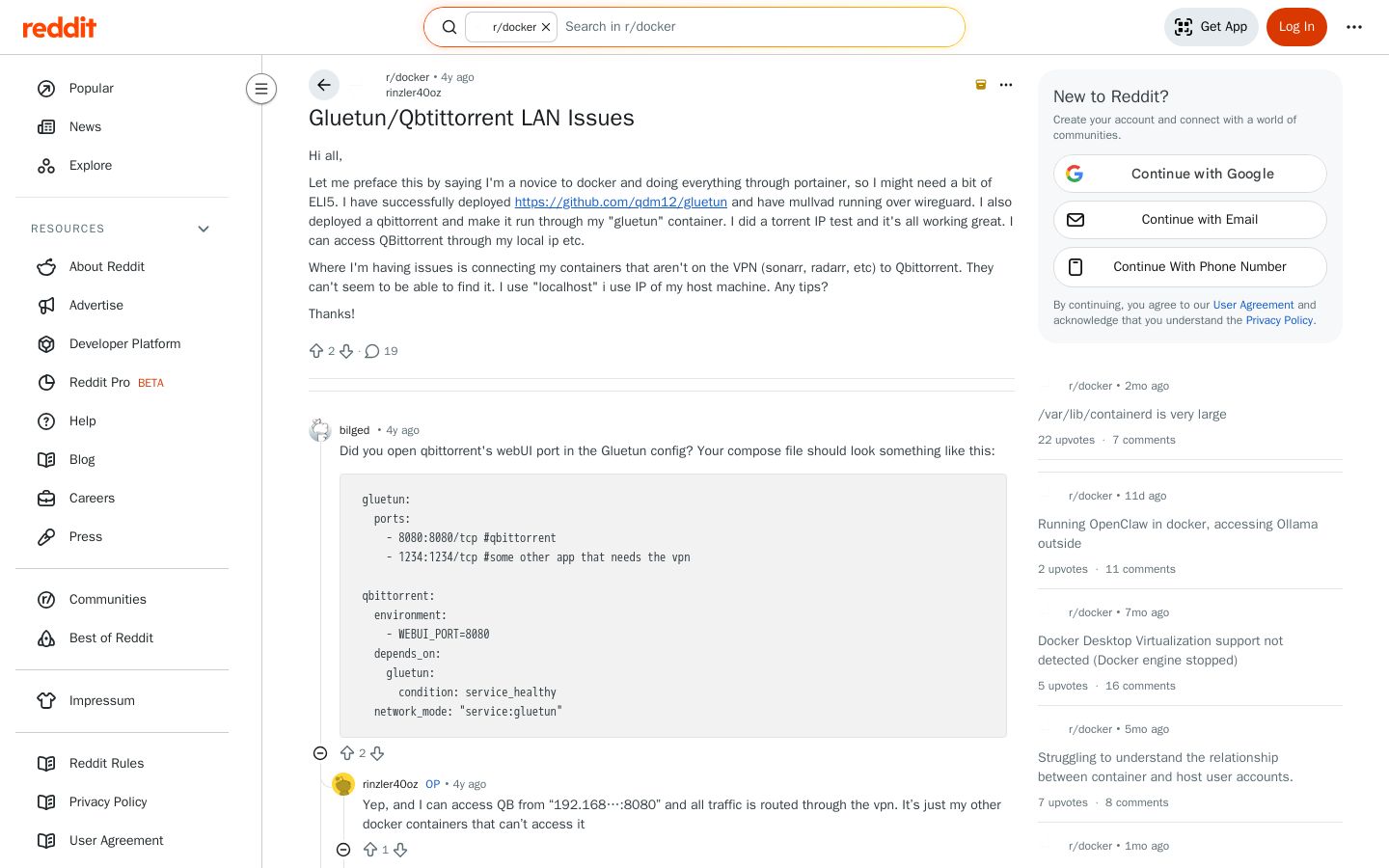This screenshot has height=868, width=1389.
Task: Upvote bilged's comment
Action: 347,753
